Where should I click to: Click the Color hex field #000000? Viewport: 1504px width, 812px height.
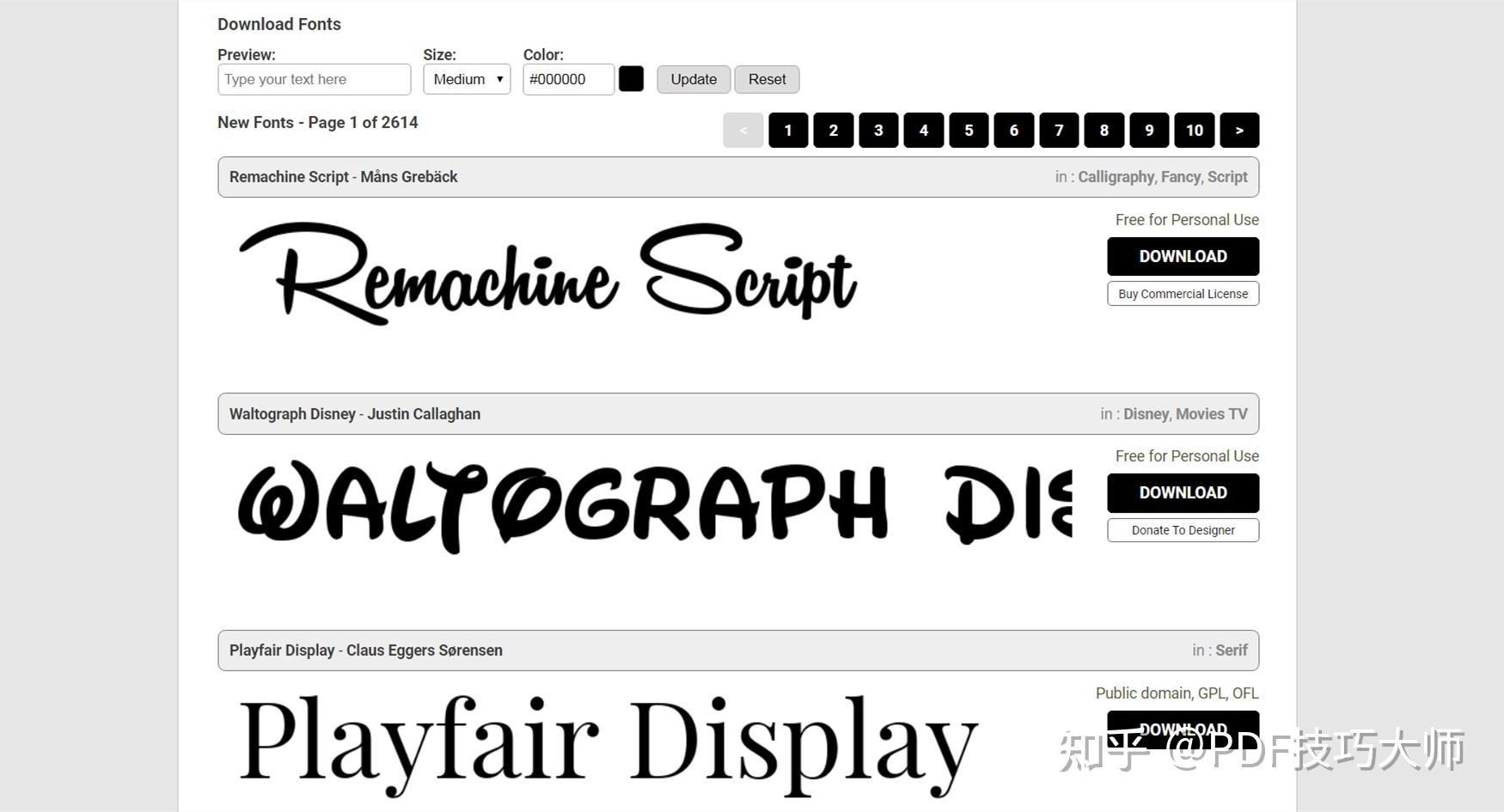(x=568, y=79)
